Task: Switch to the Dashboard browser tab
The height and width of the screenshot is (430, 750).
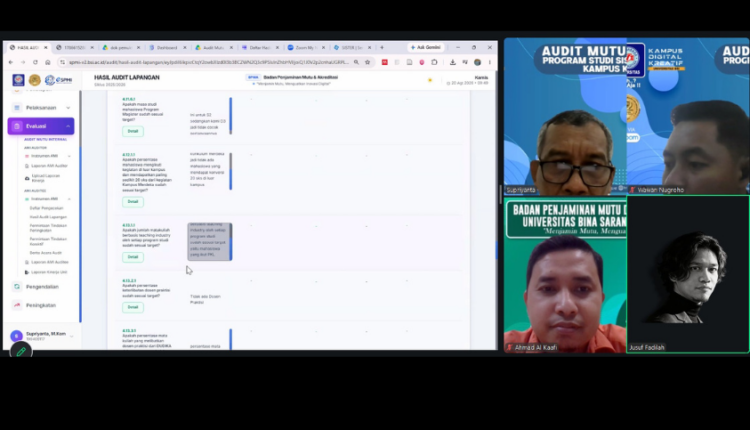Action: pos(167,47)
